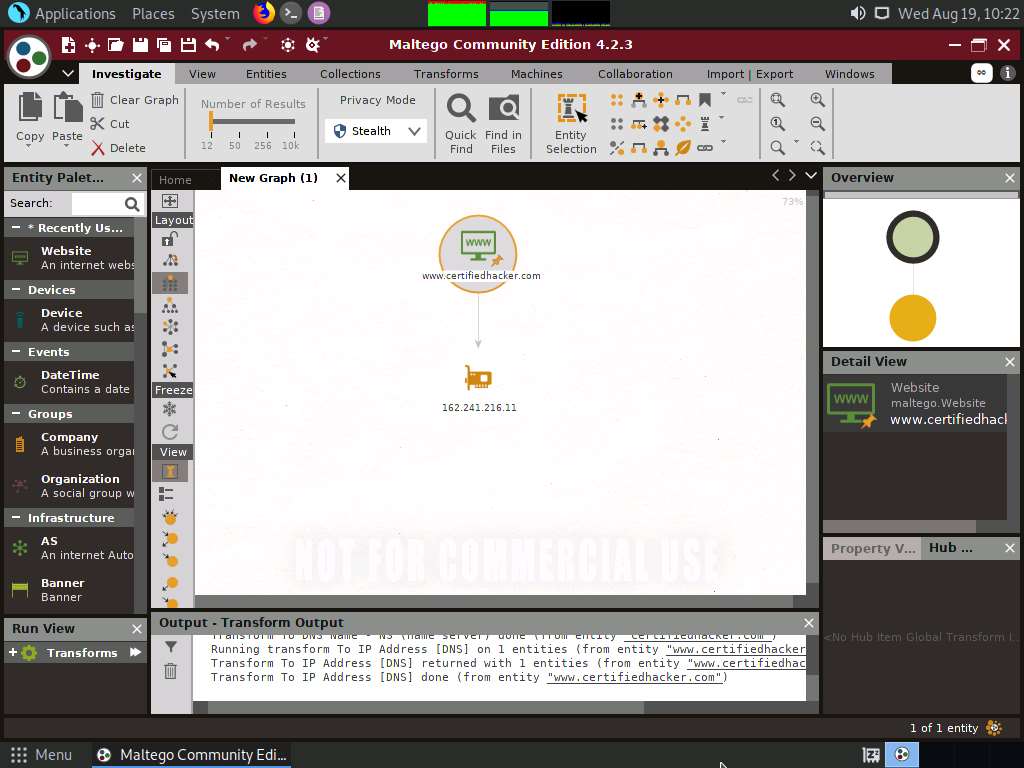This screenshot has height=768, width=1024.
Task: Select the block layout mode icon
Action: coord(170,283)
